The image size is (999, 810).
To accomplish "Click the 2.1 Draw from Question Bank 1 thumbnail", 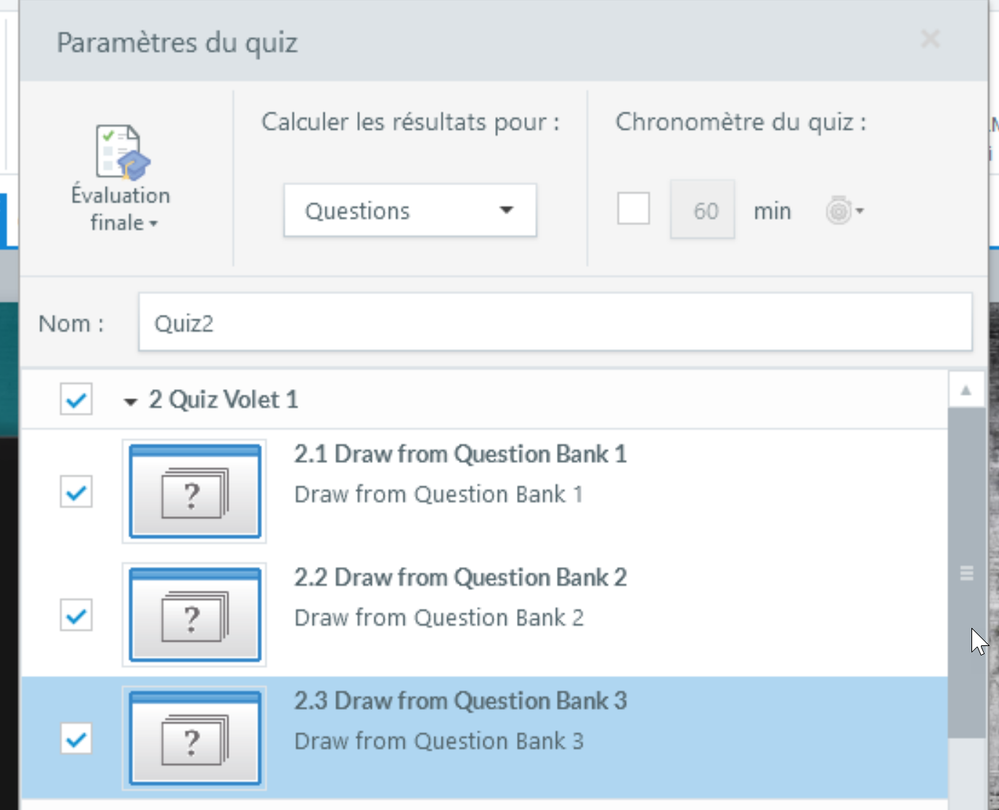I will pos(194,492).
